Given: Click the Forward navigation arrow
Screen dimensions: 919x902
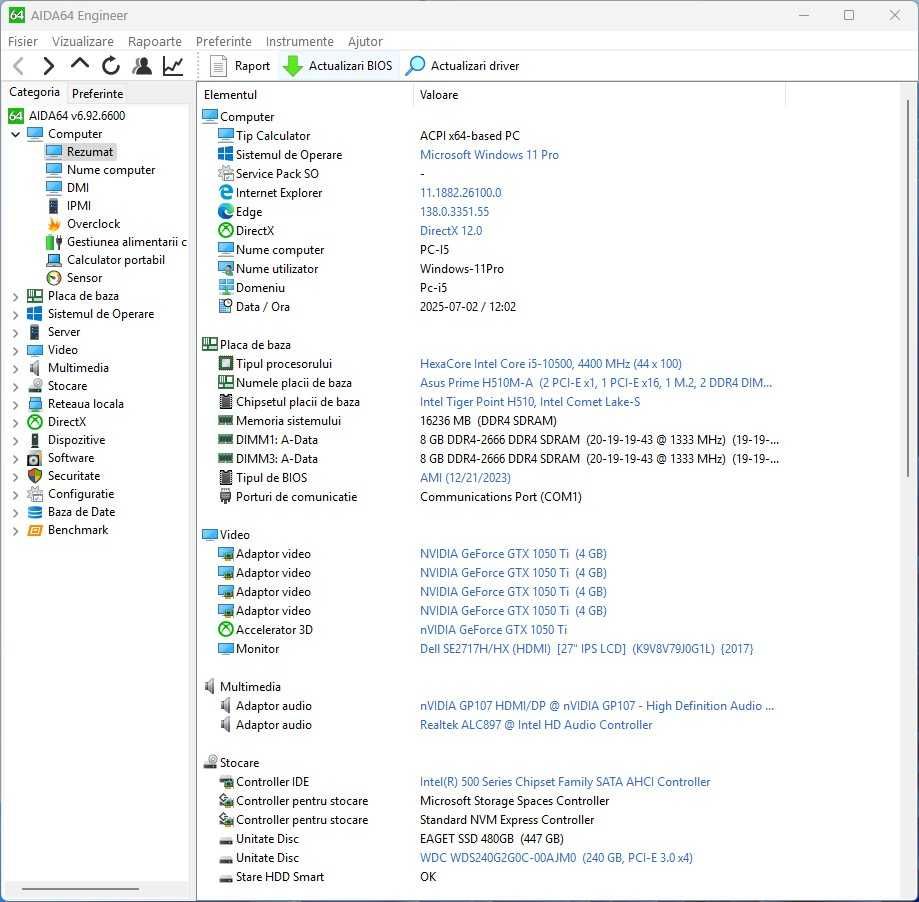Looking at the screenshot, I should (x=49, y=66).
